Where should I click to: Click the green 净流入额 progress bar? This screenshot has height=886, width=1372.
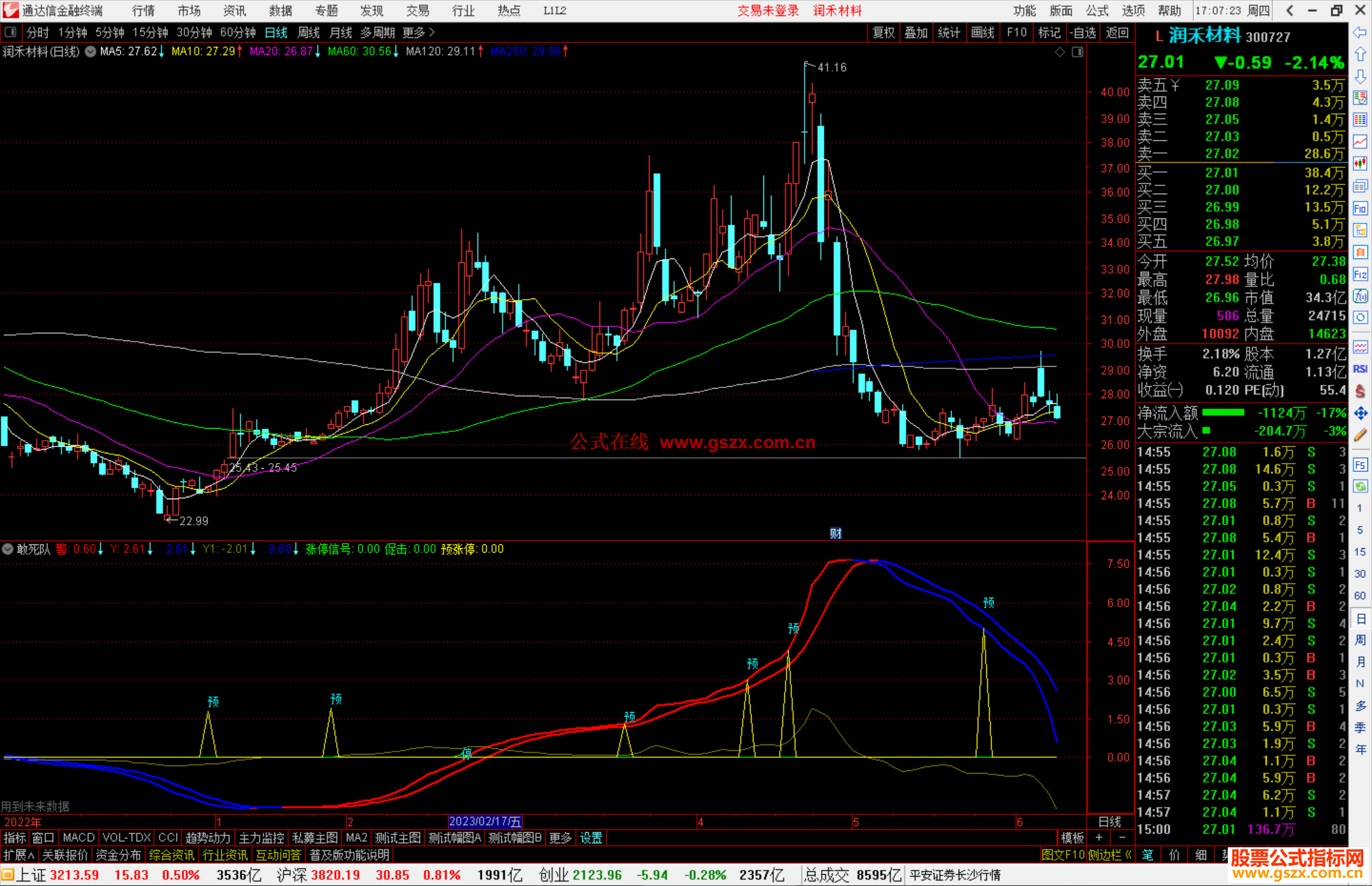[1223, 413]
